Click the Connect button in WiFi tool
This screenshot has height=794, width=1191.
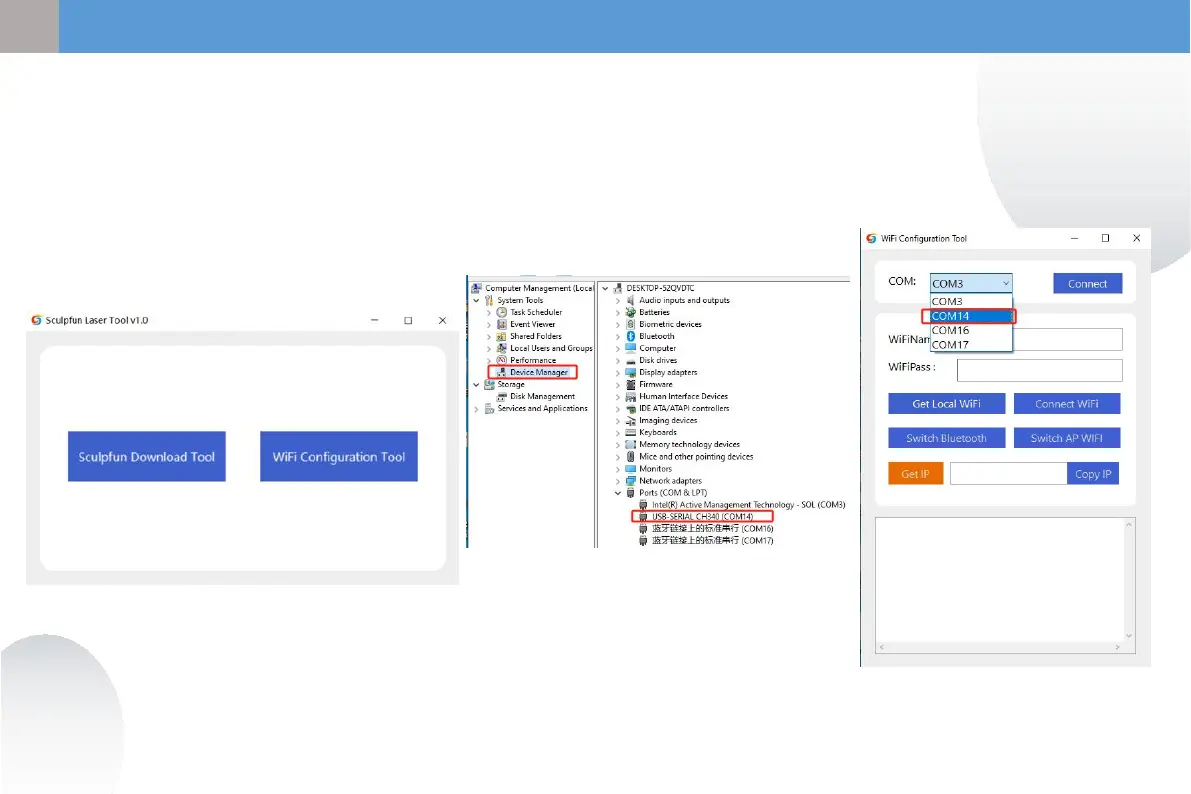point(1087,283)
